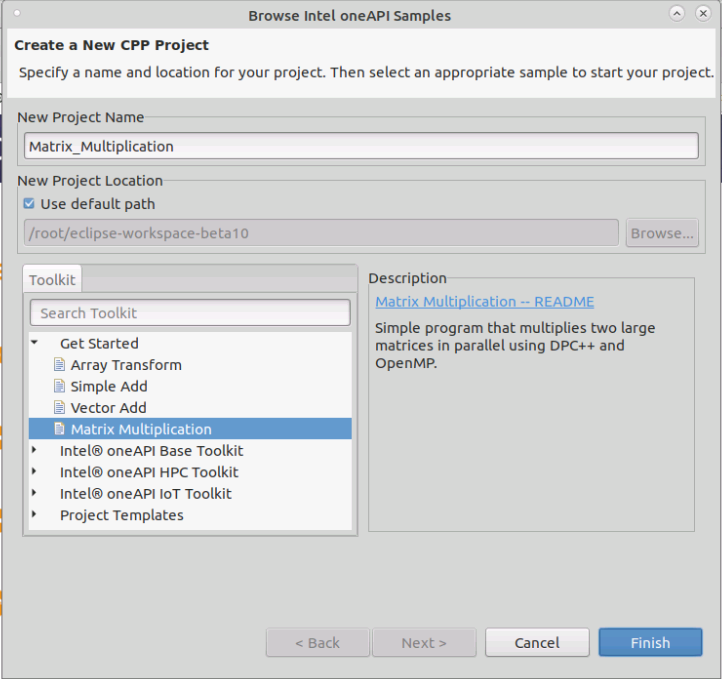
Task: Expand the Project Templates node
Action: click(x=34, y=515)
